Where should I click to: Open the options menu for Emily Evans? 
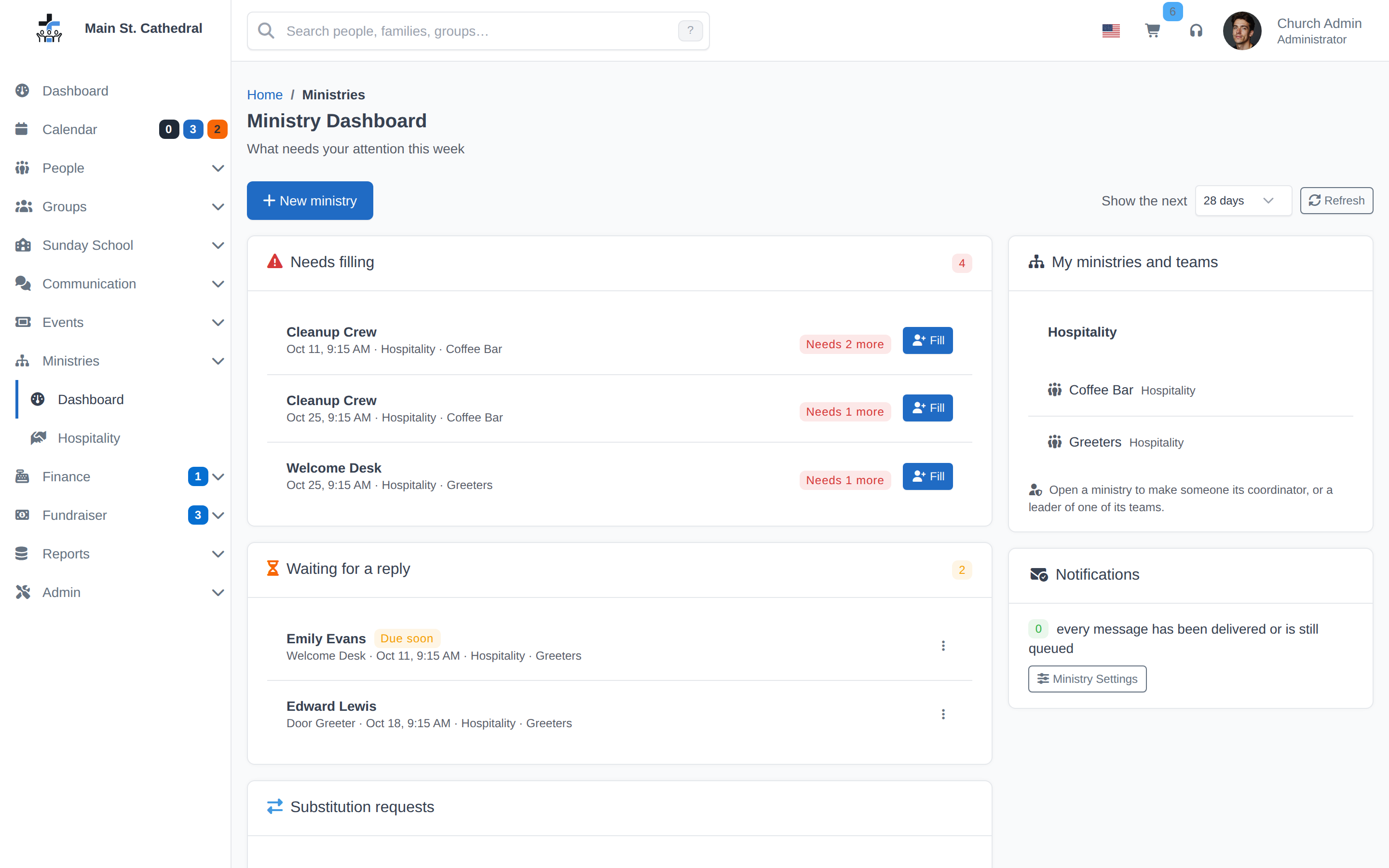click(x=943, y=646)
